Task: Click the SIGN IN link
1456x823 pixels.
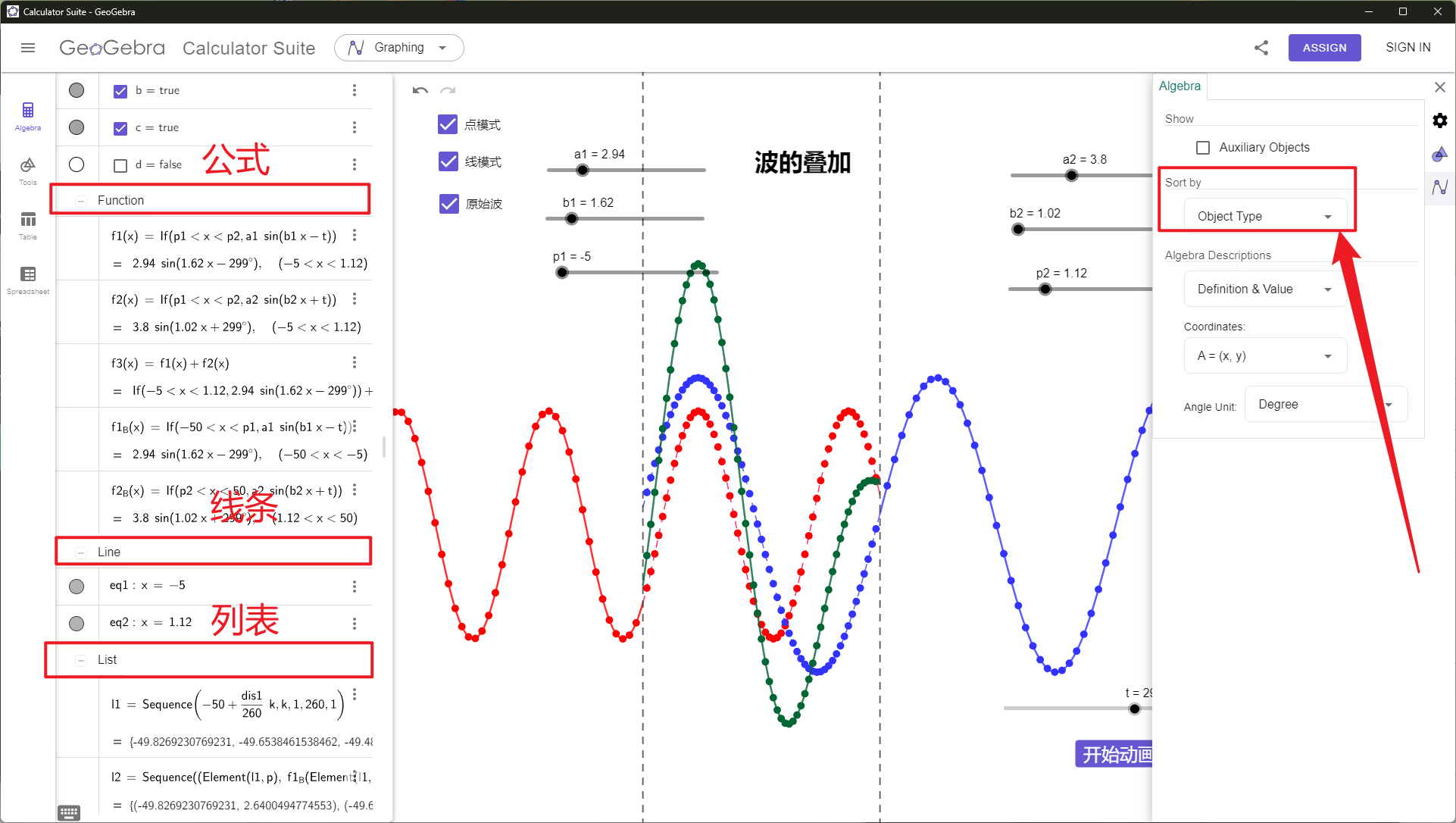Action: coord(1408,48)
